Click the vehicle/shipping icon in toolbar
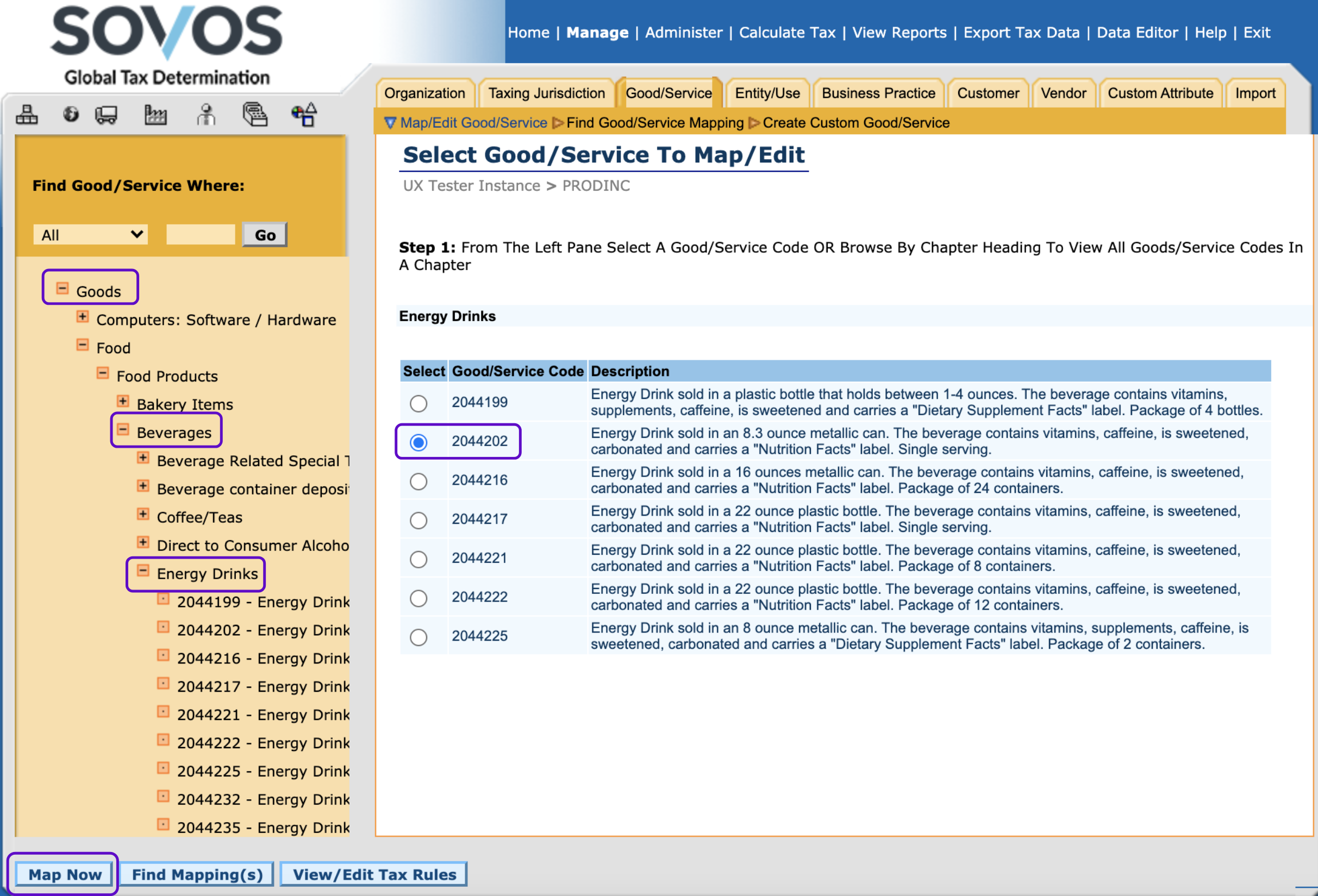This screenshot has height=896, width=1318. pyautogui.click(x=105, y=112)
